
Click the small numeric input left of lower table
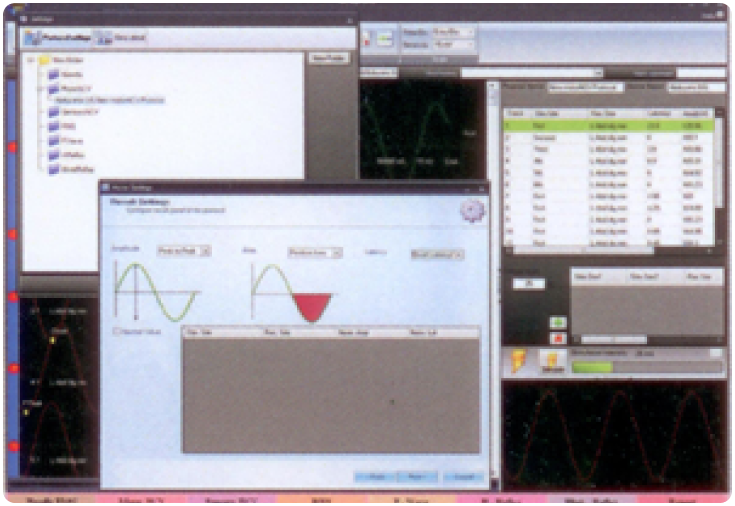point(529,283)
